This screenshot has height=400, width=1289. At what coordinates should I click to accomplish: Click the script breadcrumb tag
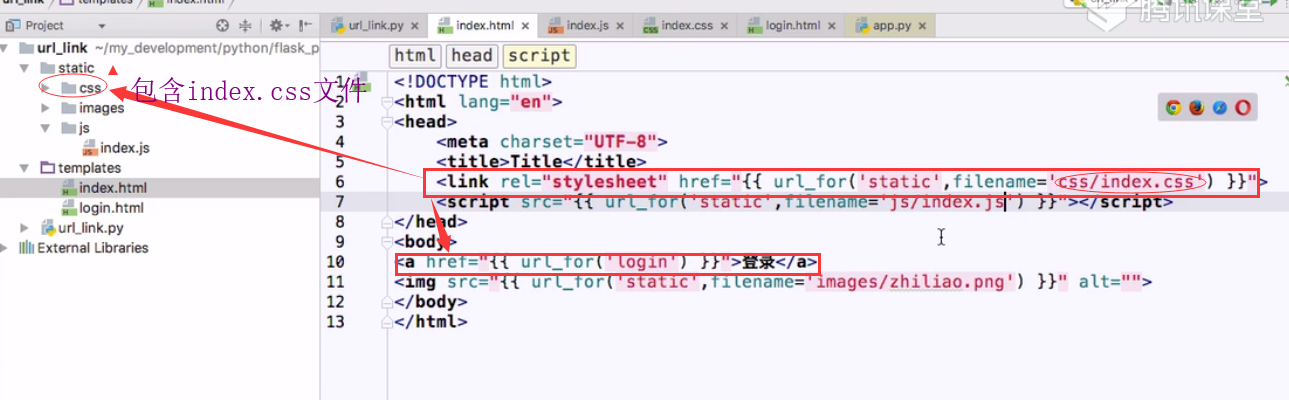click(x=538, y=56)
